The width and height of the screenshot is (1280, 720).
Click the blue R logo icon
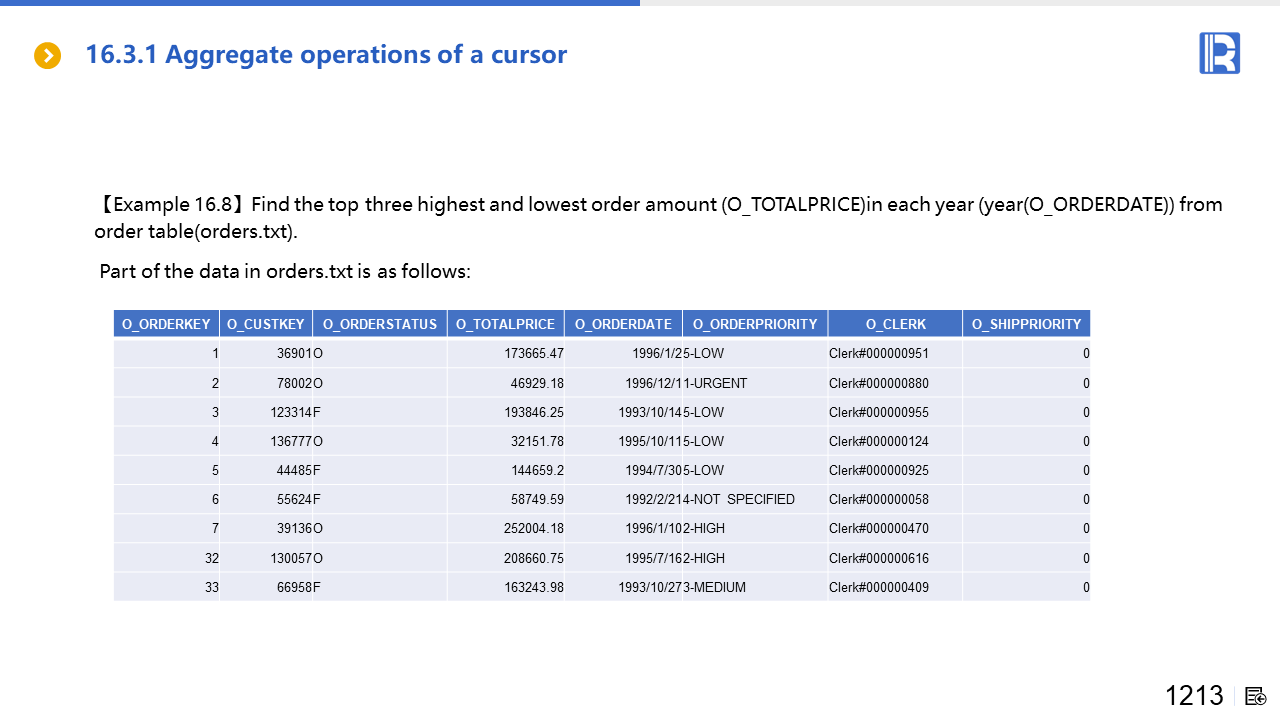click(1219, 53)
